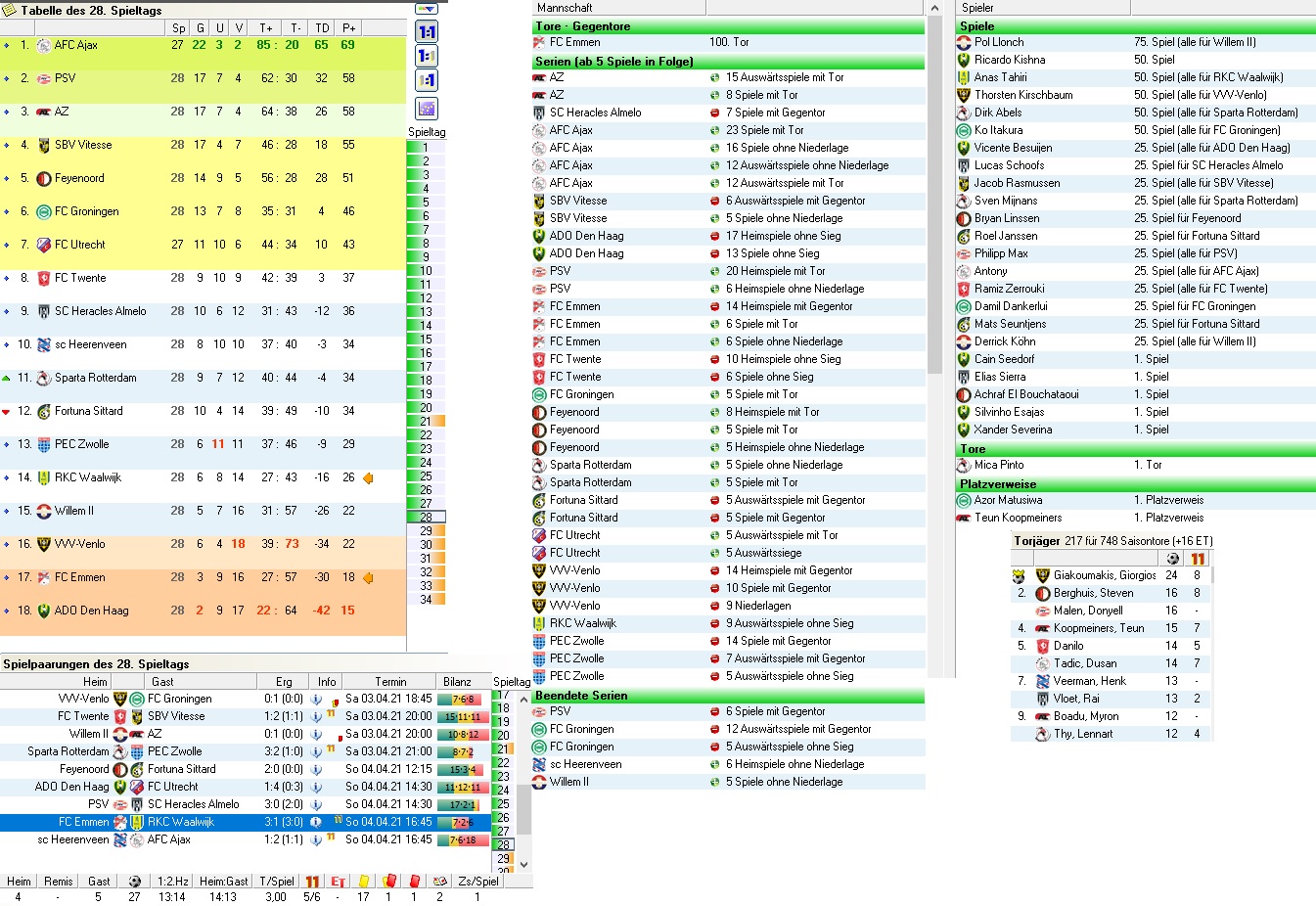Click red down arrow beside Fortuna Sittard rank
This screenshot has height=906, width=1316.
click(x=7, y=411)
